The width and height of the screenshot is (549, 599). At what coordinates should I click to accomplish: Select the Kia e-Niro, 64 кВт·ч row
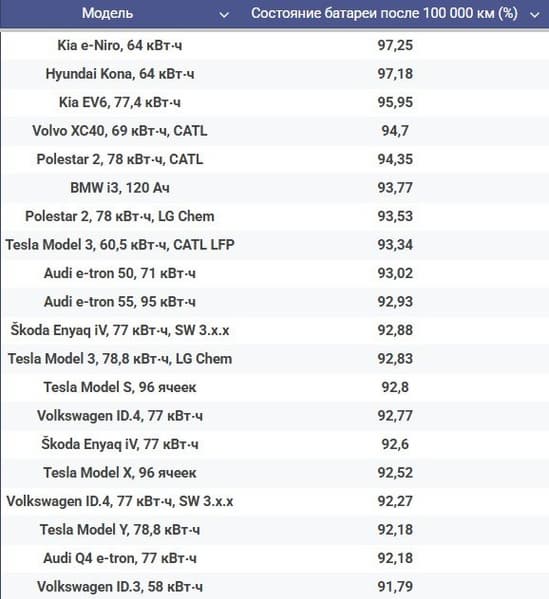[277, 45]
